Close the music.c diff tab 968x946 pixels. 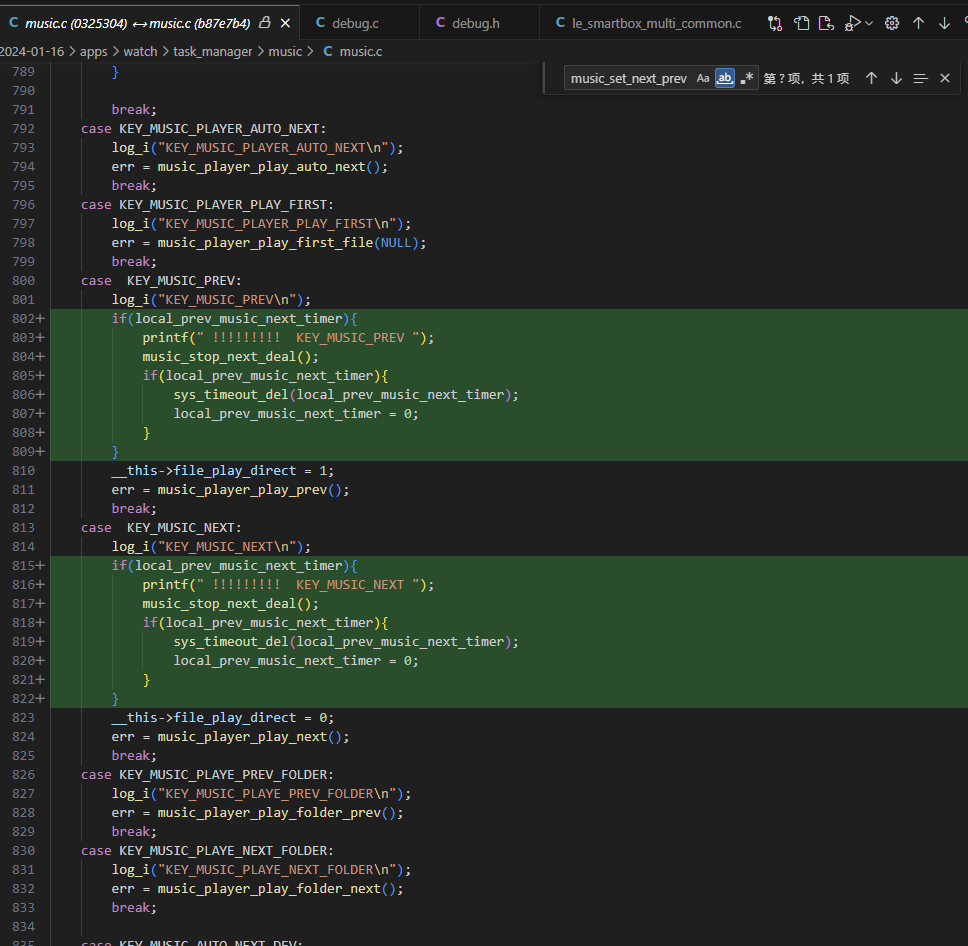tap(285, 23)
